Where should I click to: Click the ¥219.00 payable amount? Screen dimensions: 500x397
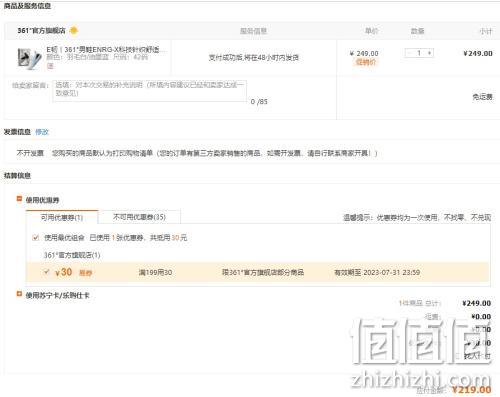point(471,390)
